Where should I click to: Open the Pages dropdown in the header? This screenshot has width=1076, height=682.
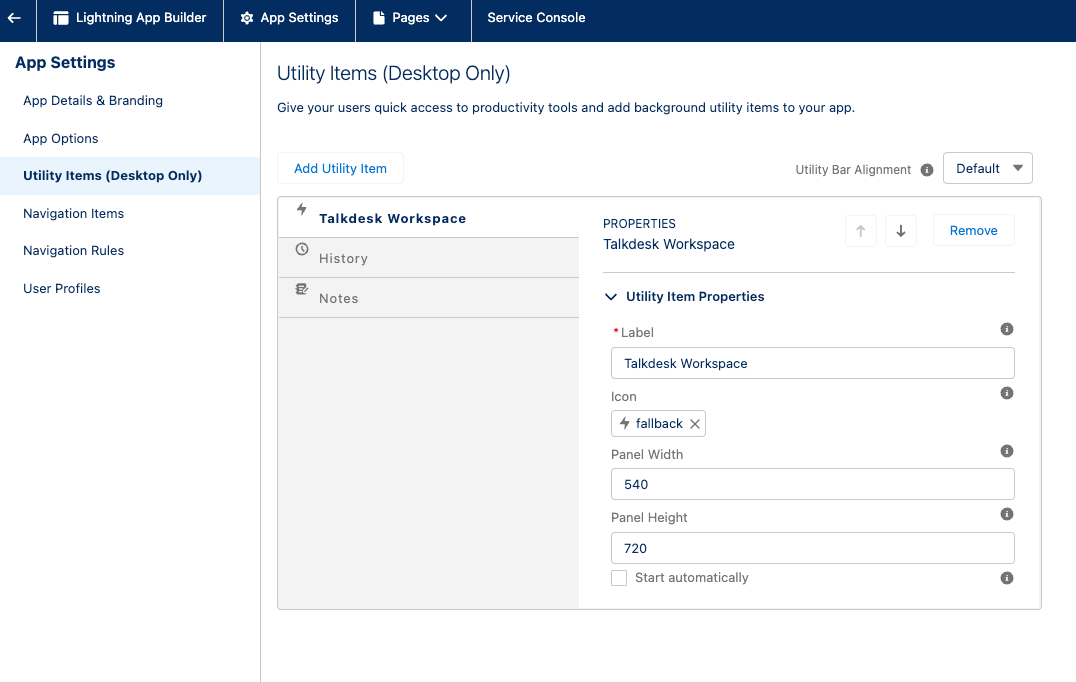point(412,16)
